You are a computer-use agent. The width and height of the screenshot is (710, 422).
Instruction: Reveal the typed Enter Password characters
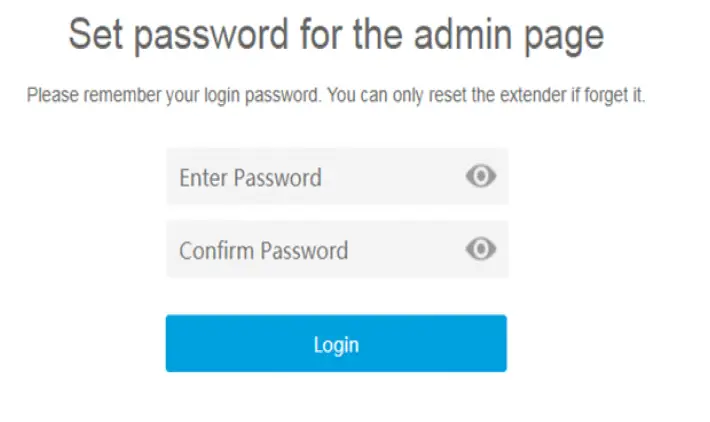[481, 177]
